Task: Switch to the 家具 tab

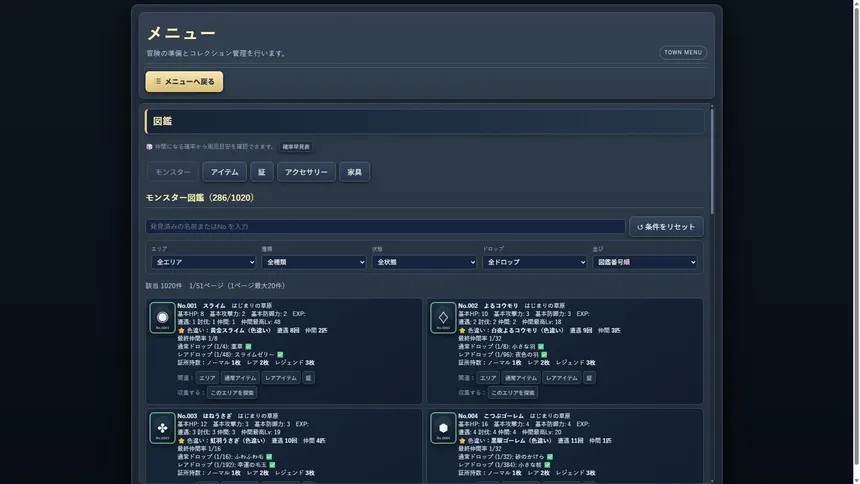Action: pyautogui.click(x=354, y=172)
